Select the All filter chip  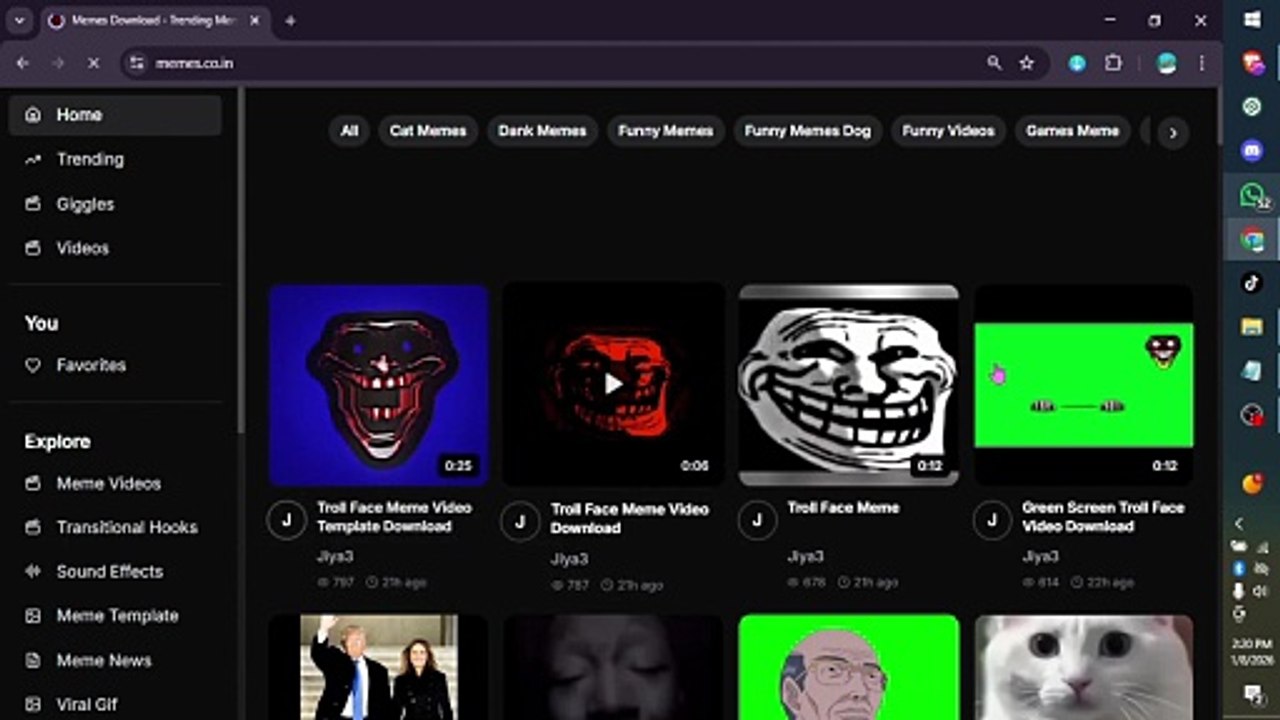tap(349, 131)
